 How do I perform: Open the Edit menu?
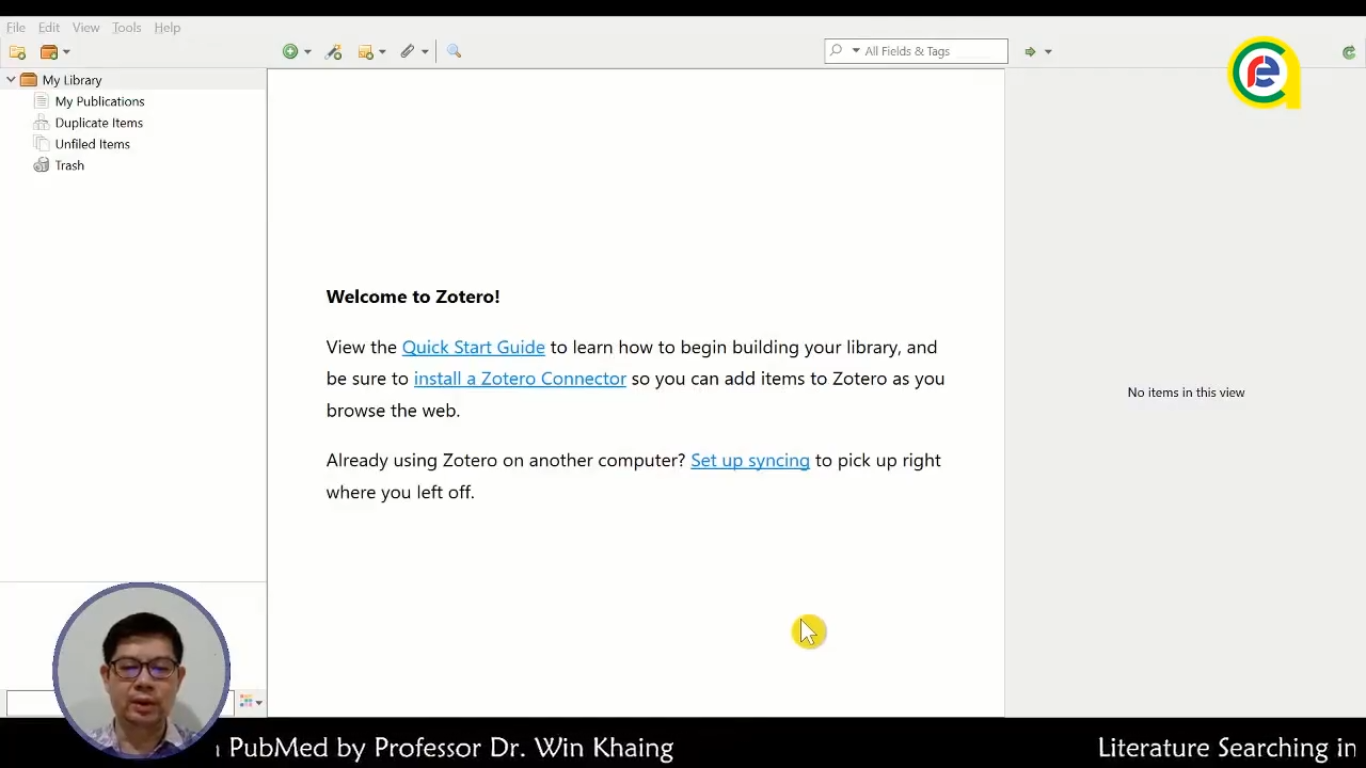coord(49,28)
